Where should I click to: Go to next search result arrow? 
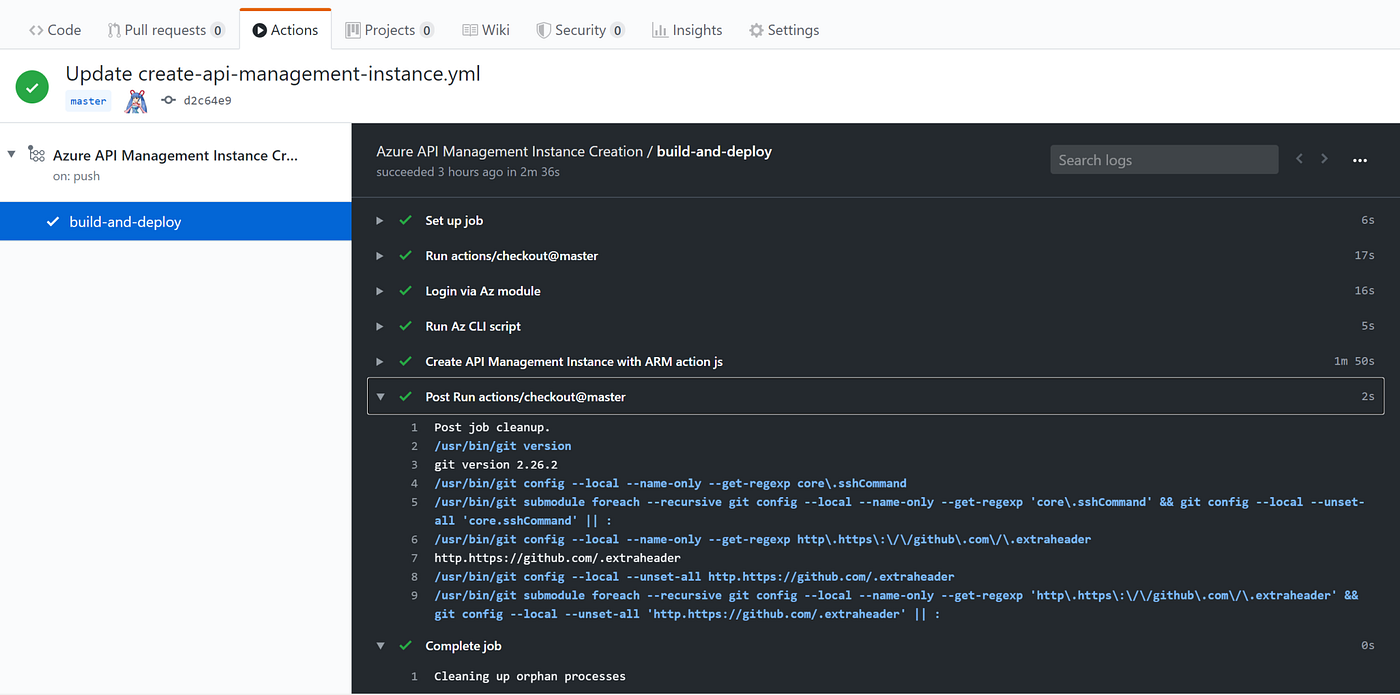pos(1325,159)
